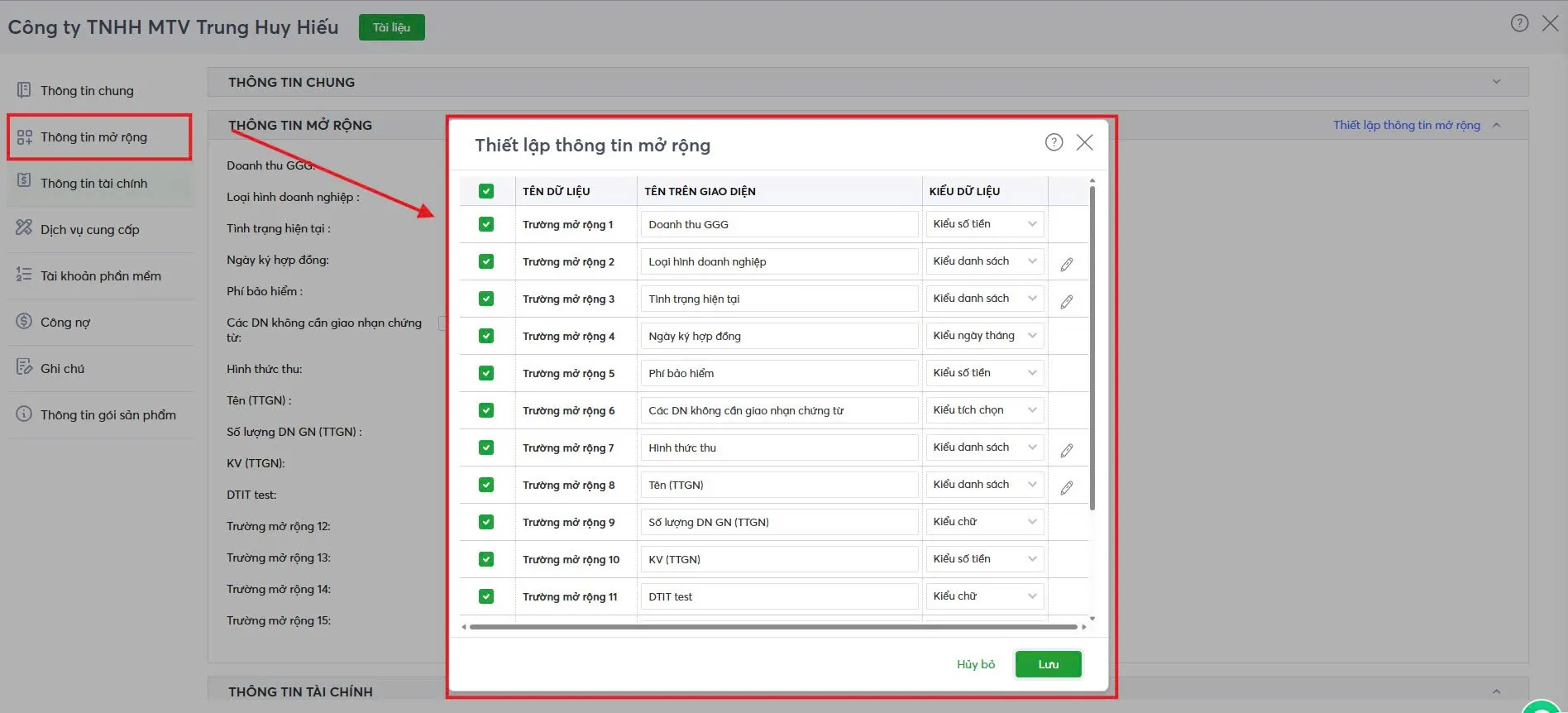Click the Thông tin tài chính sidebar icon
The height and width of the screenshot is (713, 1568).
tap(24, 180)
